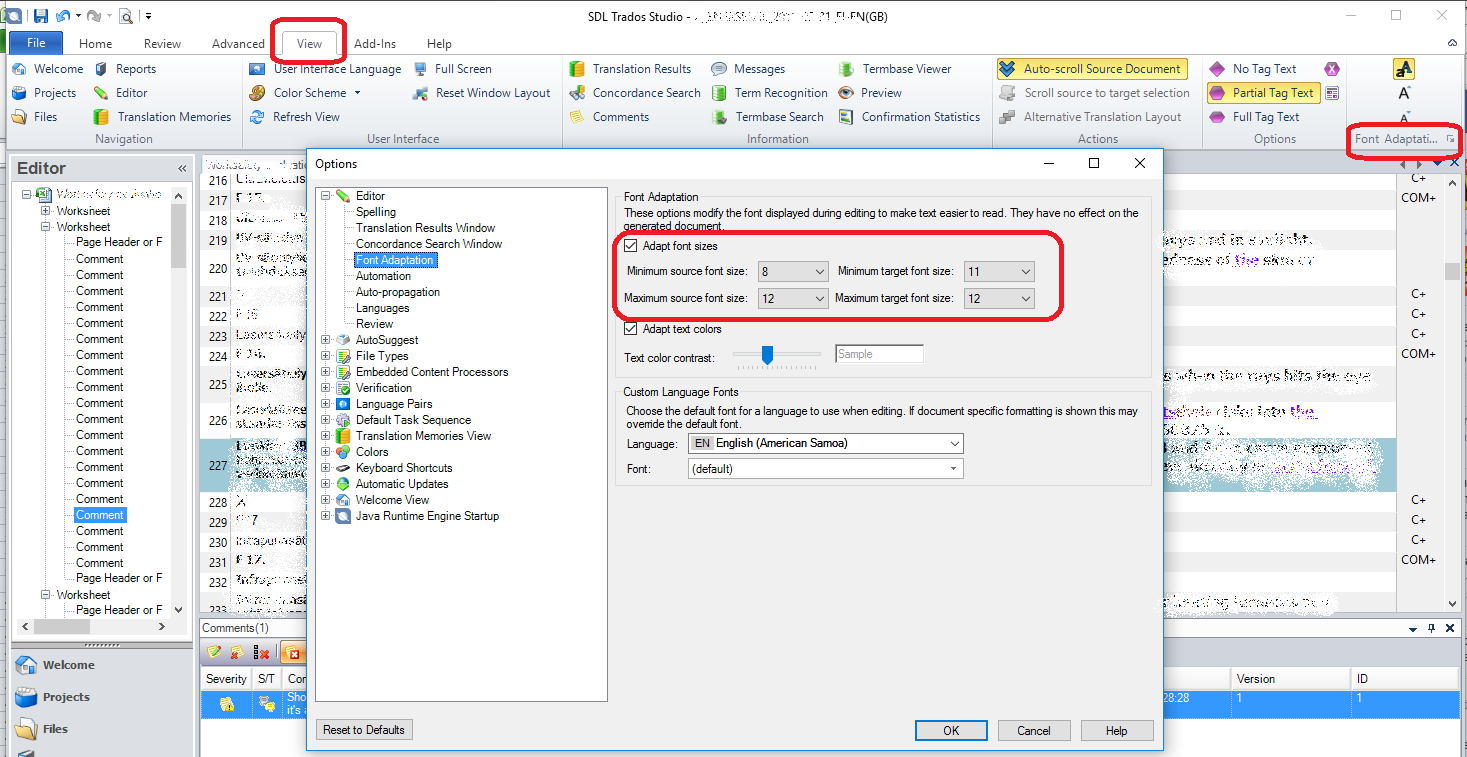
Task: Click the Confirmation Statistics icon
Action: pyautogui.click(x=846, y=117)
